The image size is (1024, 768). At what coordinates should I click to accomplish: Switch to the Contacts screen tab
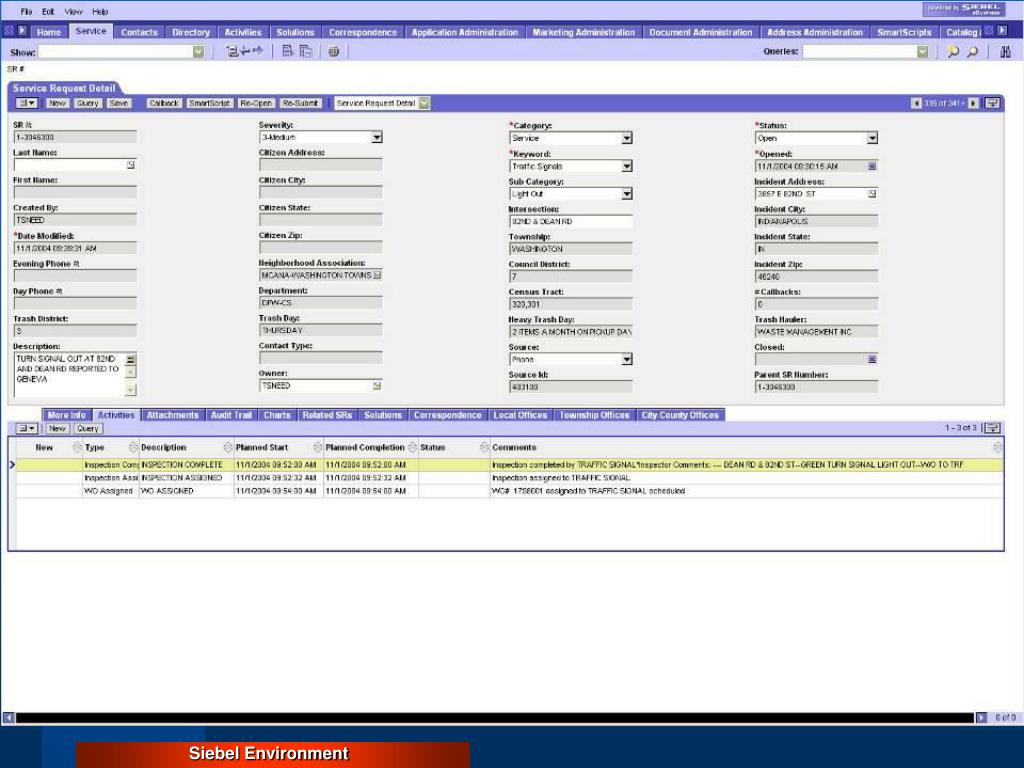139,32
